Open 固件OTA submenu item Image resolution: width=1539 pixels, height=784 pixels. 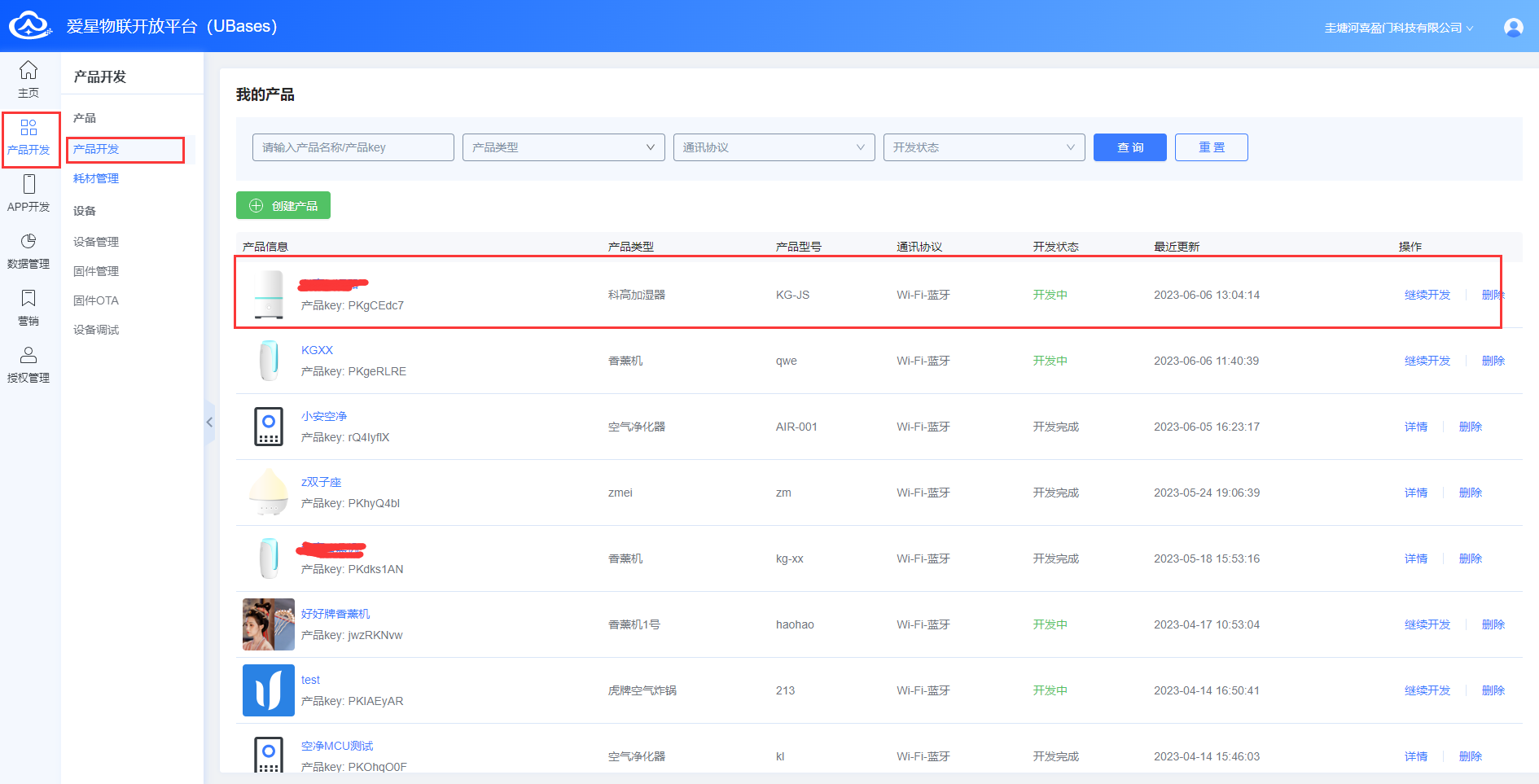(x=96, y=300)
